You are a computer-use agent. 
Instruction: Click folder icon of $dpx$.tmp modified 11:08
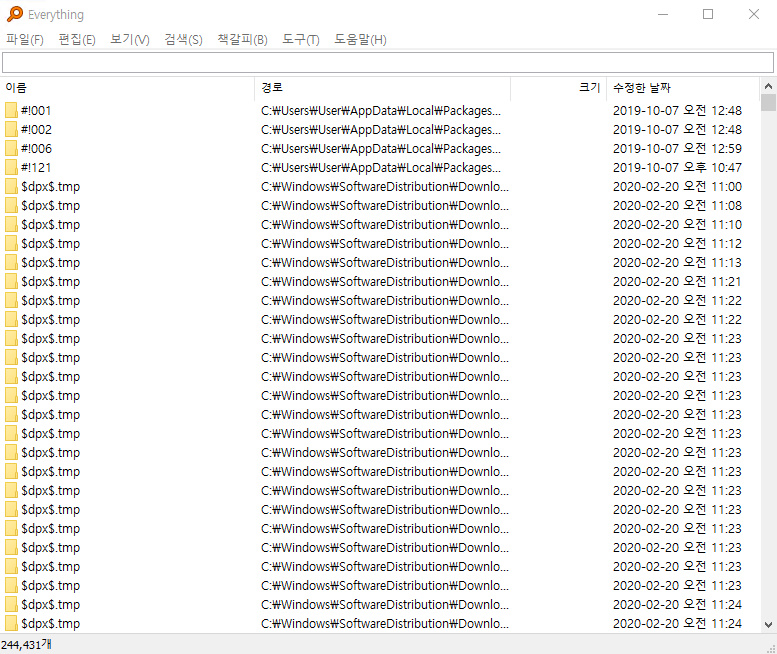(x=11, y=205)
